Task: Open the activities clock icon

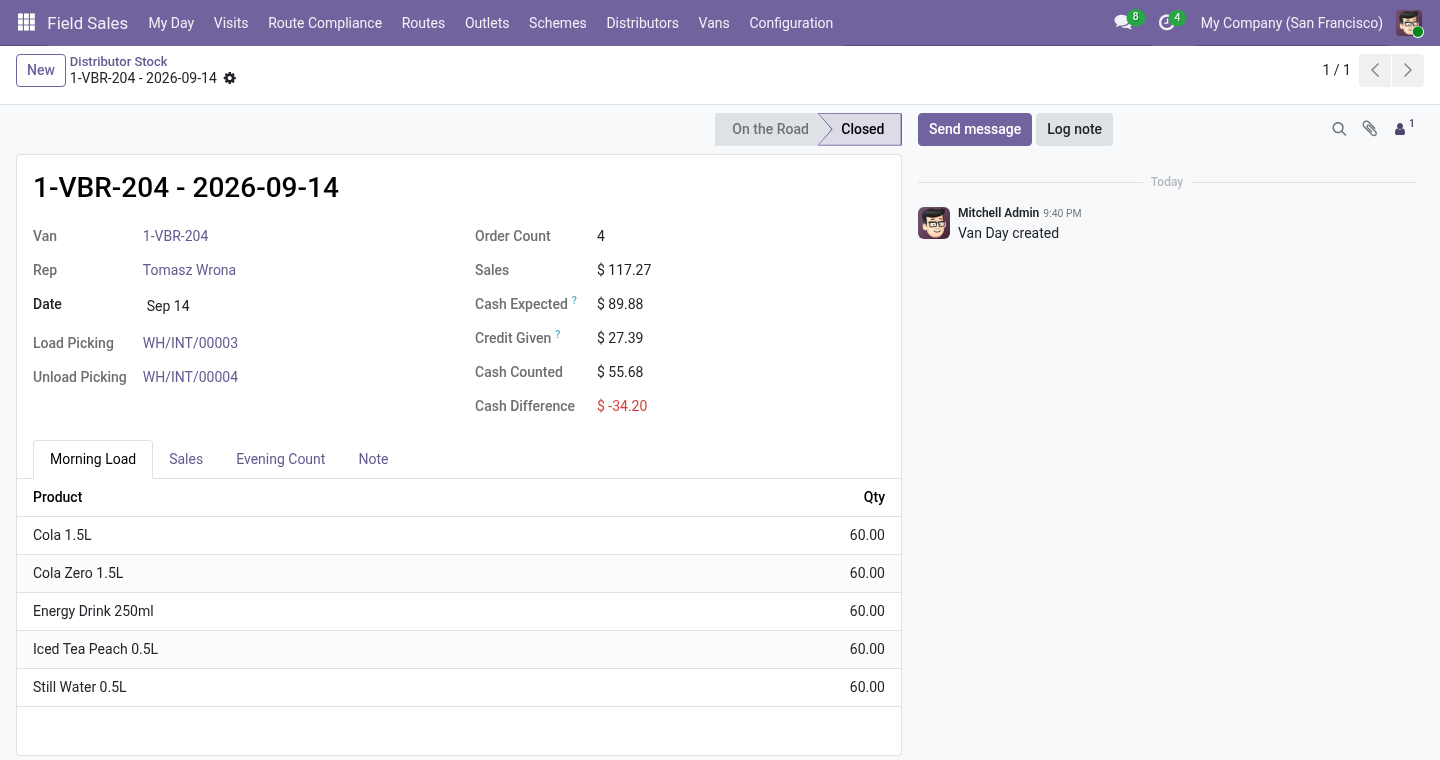Action: pos(1166,23)
